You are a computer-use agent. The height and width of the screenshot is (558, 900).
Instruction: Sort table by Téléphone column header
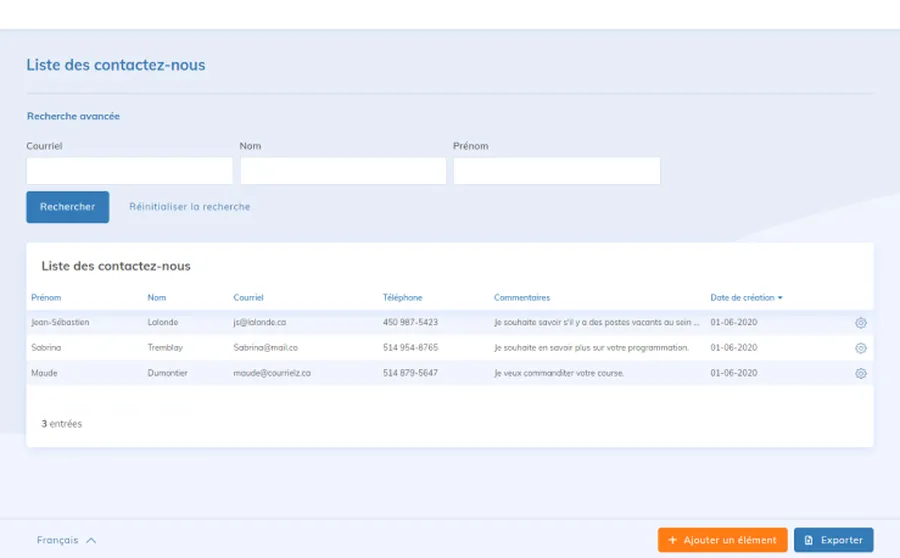click(x=402, y=298)
